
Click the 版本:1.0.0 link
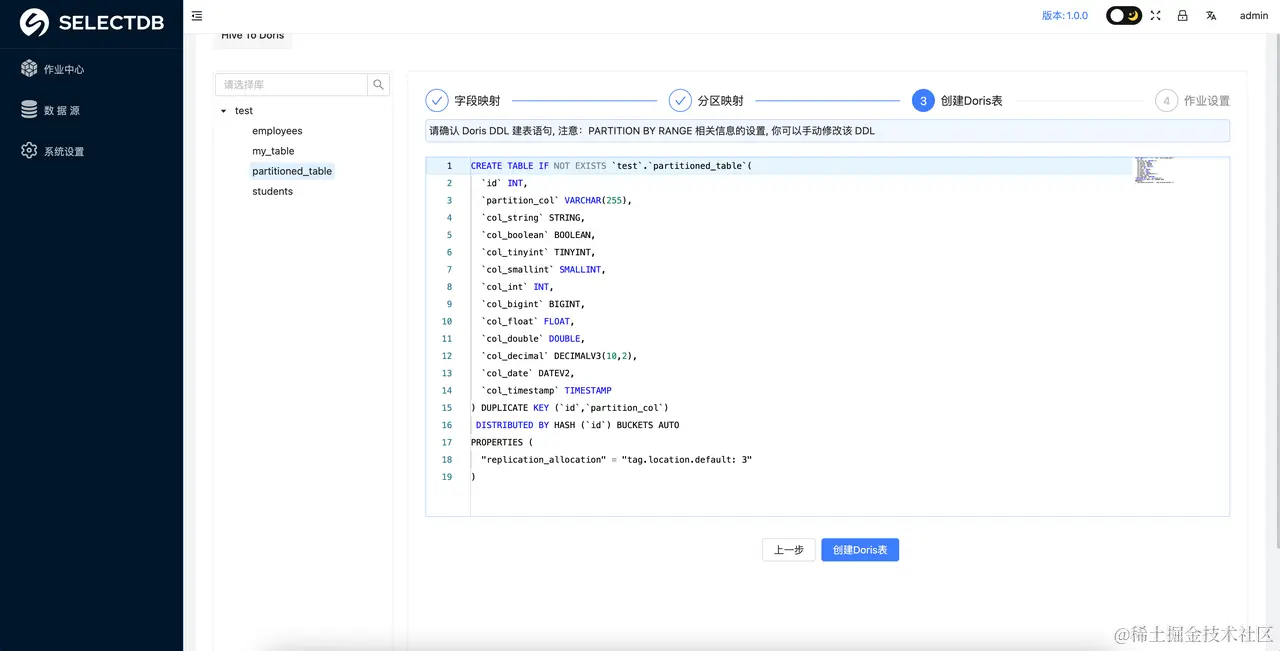[x=1064, y=16]
